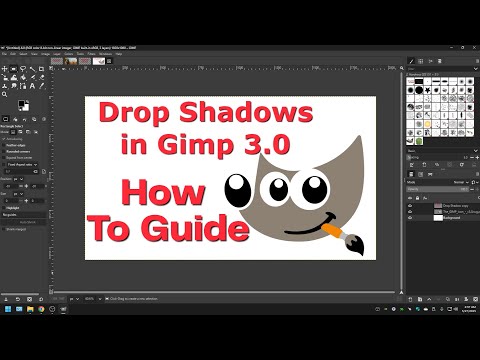Open Google Chrome from the taskbar
Viewport: 480px width, 360px height.
point(41,309)
